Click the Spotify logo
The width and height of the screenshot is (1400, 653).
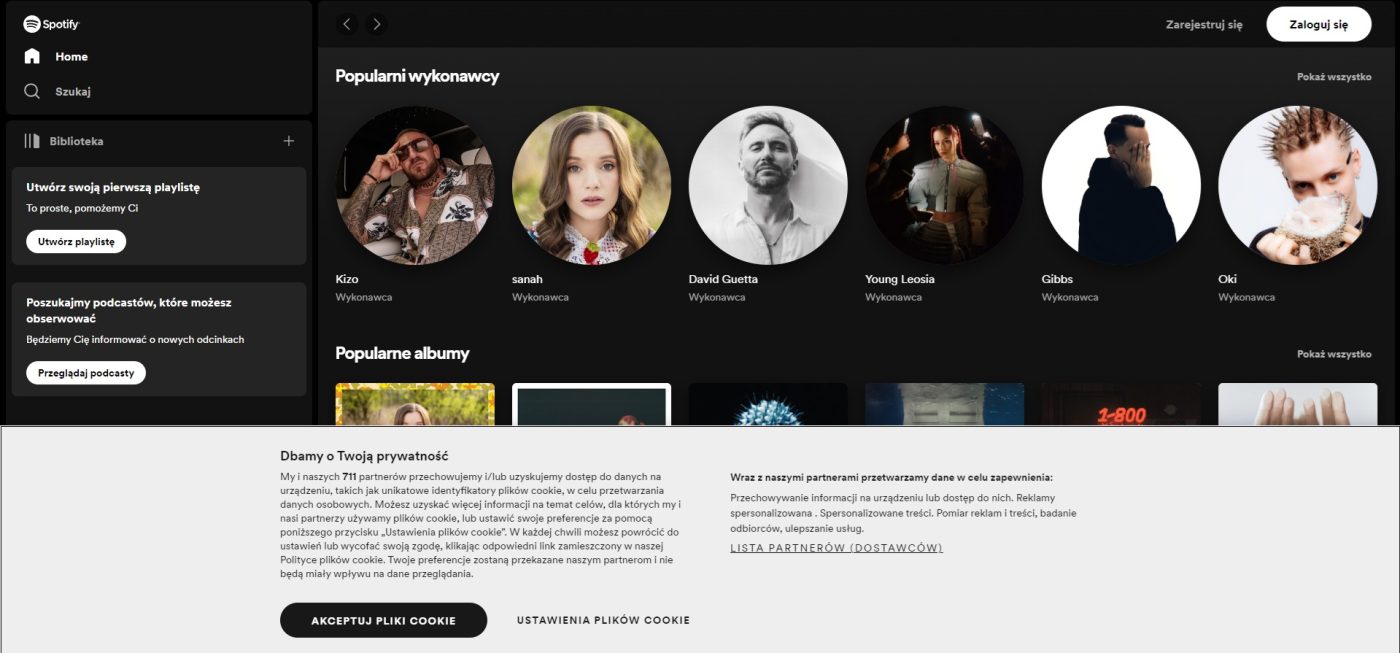point(52,24)
